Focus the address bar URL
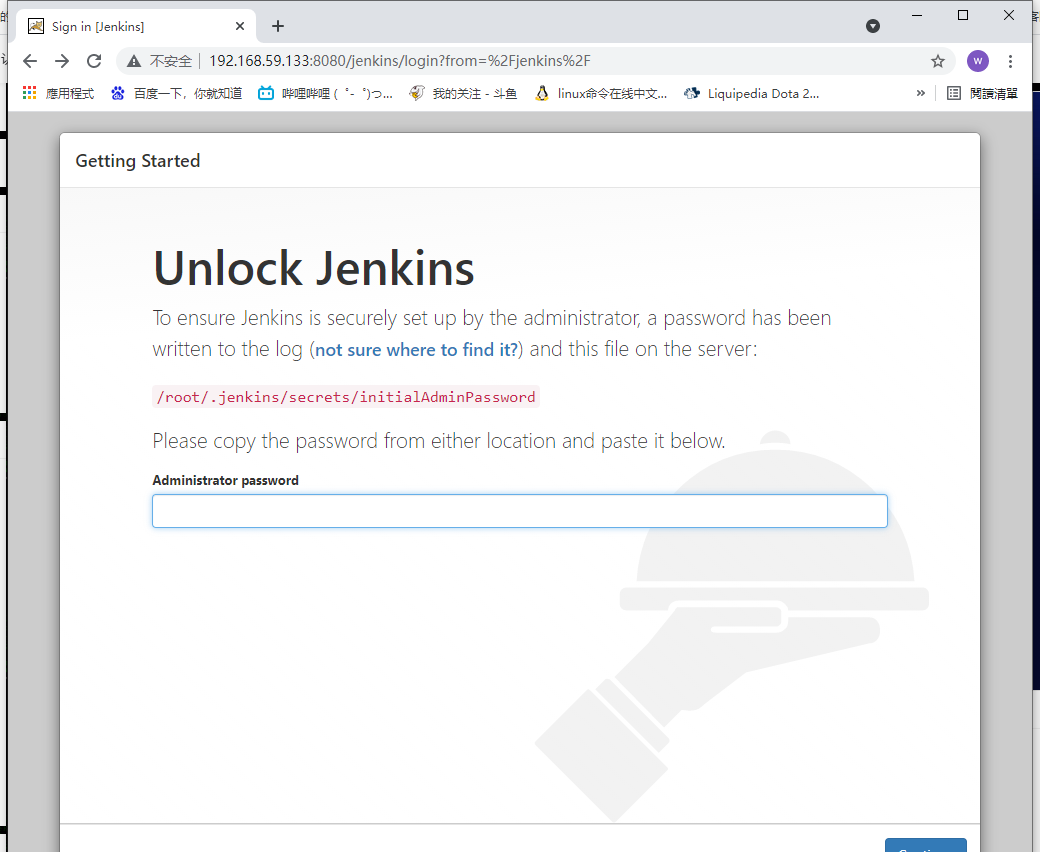 click(x=399, y=61)
